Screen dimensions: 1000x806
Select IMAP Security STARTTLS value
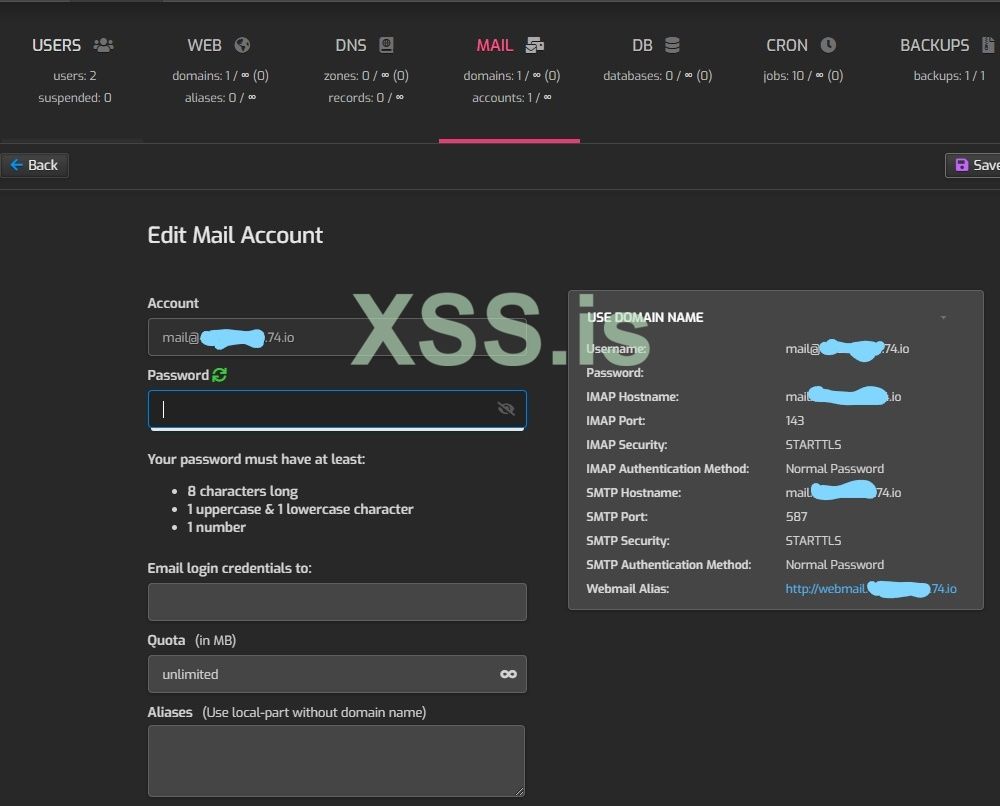point(813,444)
